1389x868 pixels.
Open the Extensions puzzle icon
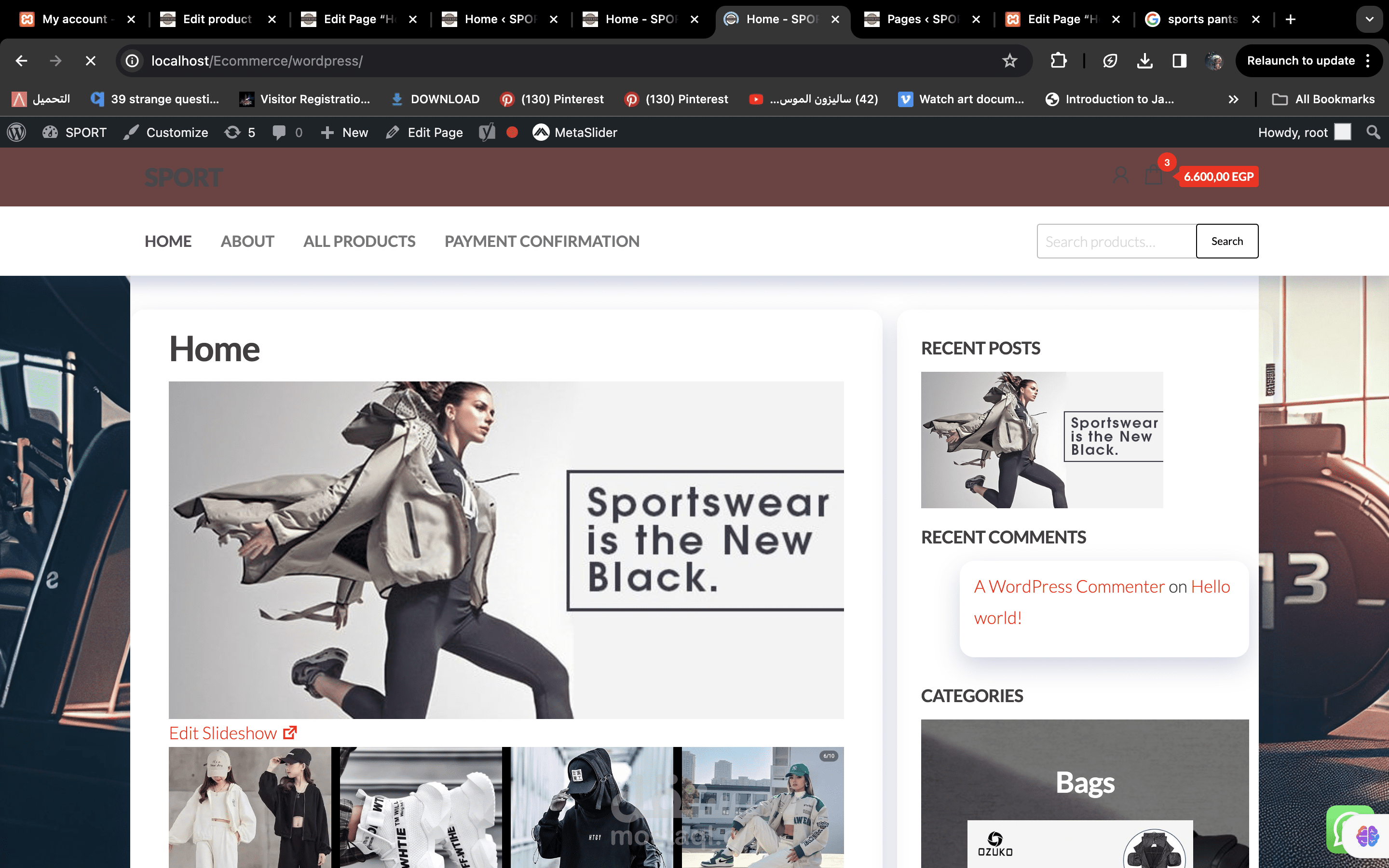[1059, 61]
